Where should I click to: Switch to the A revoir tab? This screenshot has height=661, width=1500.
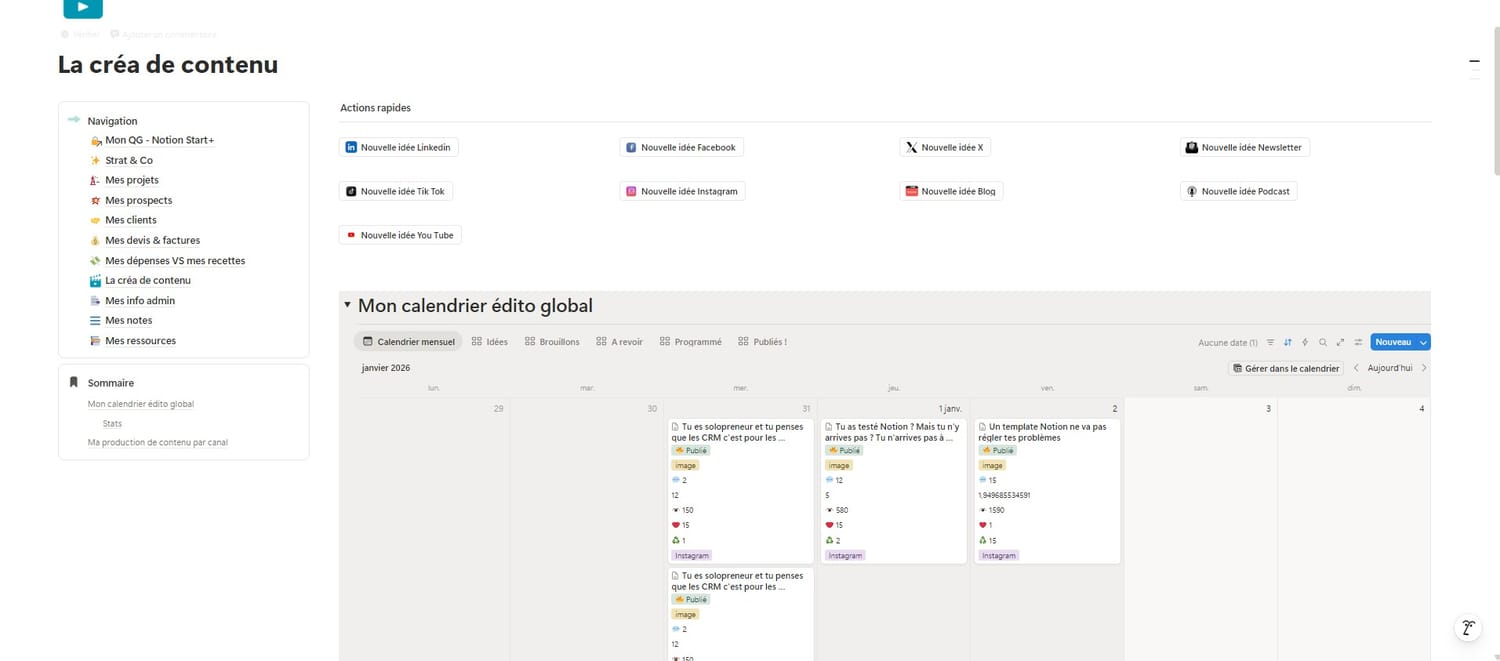[619, 342]
